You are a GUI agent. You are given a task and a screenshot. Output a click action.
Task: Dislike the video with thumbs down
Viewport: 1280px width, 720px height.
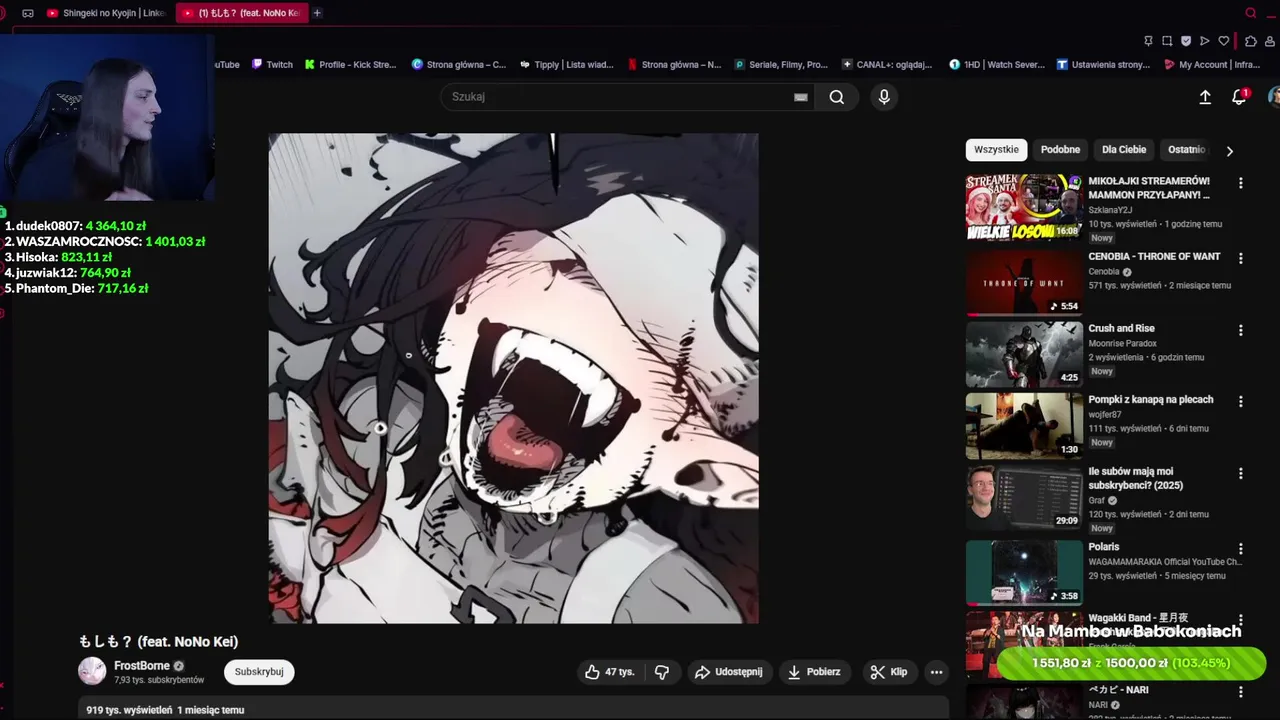coord(662,672)
